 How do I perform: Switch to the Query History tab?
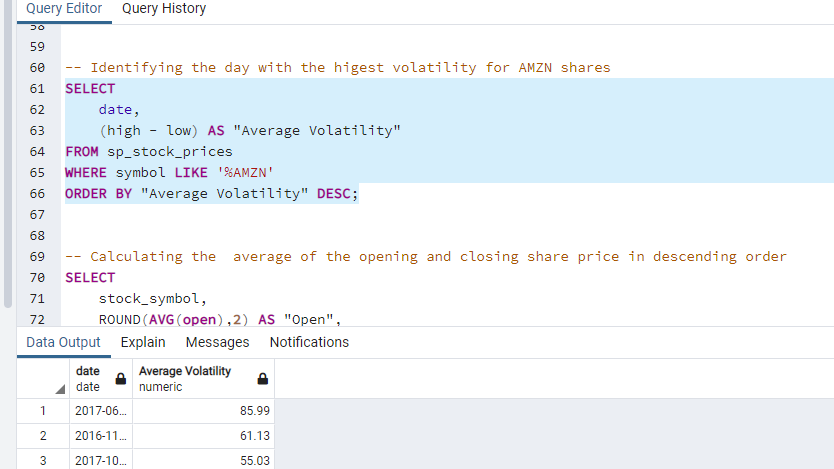pos(164,9)
